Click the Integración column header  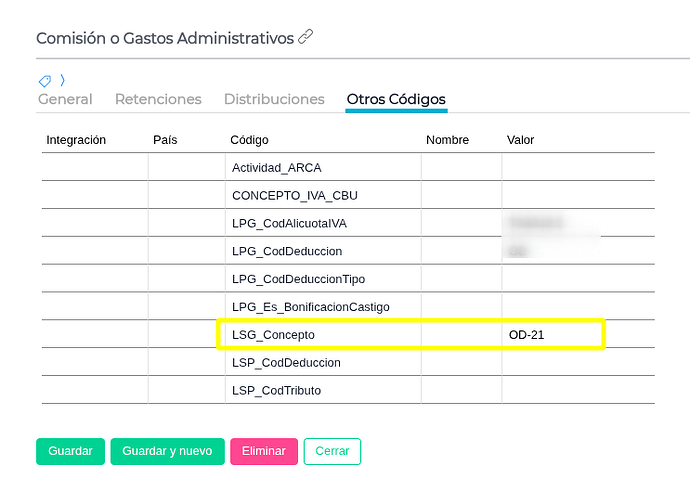(76, 140)
